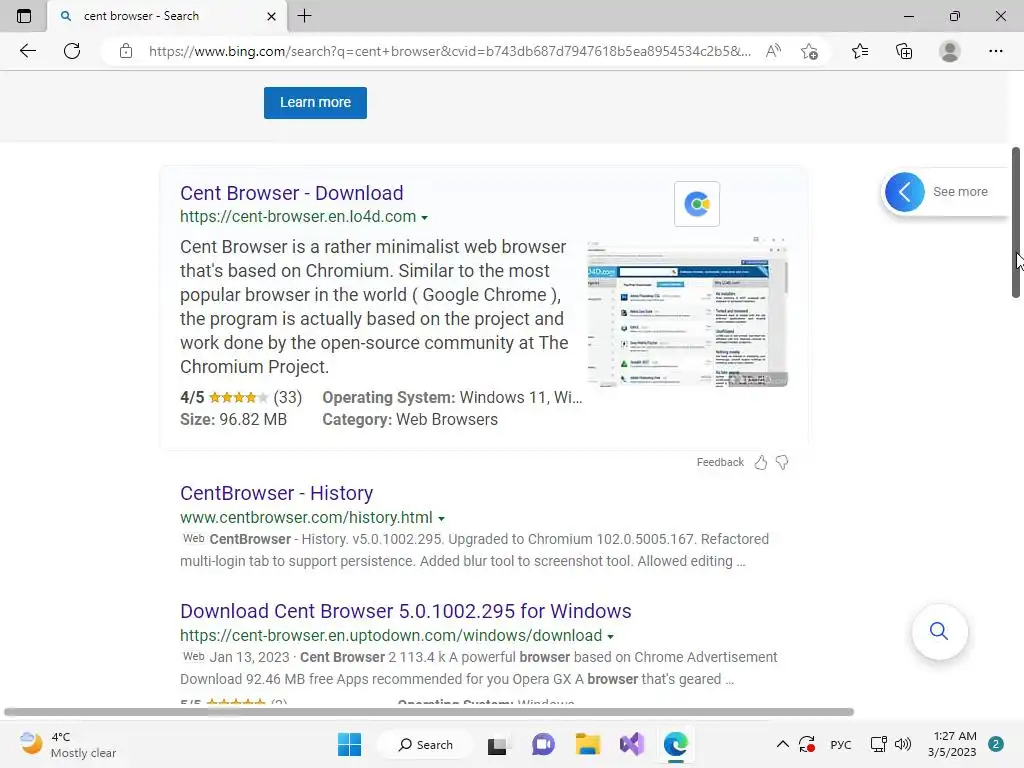
Task: Open the clock showing 1:27 AM
Action: tap(952, 744)
